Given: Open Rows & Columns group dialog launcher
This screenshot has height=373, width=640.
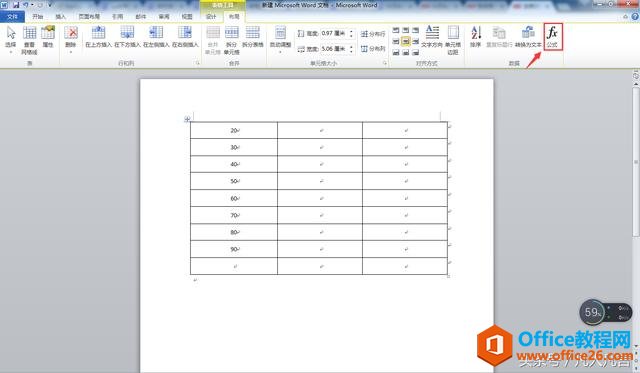Looking at the screenshot, I should tap(198, 63).
